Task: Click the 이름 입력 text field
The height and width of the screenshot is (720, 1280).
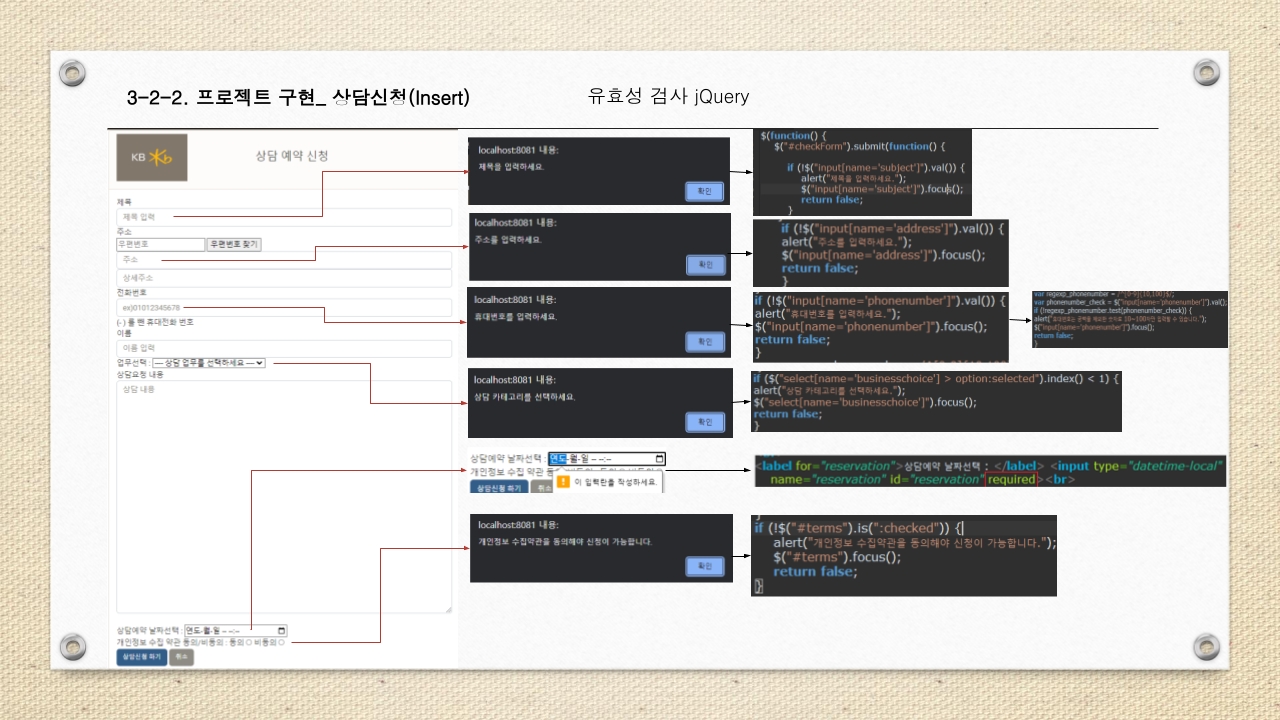Action: point(280,348)
